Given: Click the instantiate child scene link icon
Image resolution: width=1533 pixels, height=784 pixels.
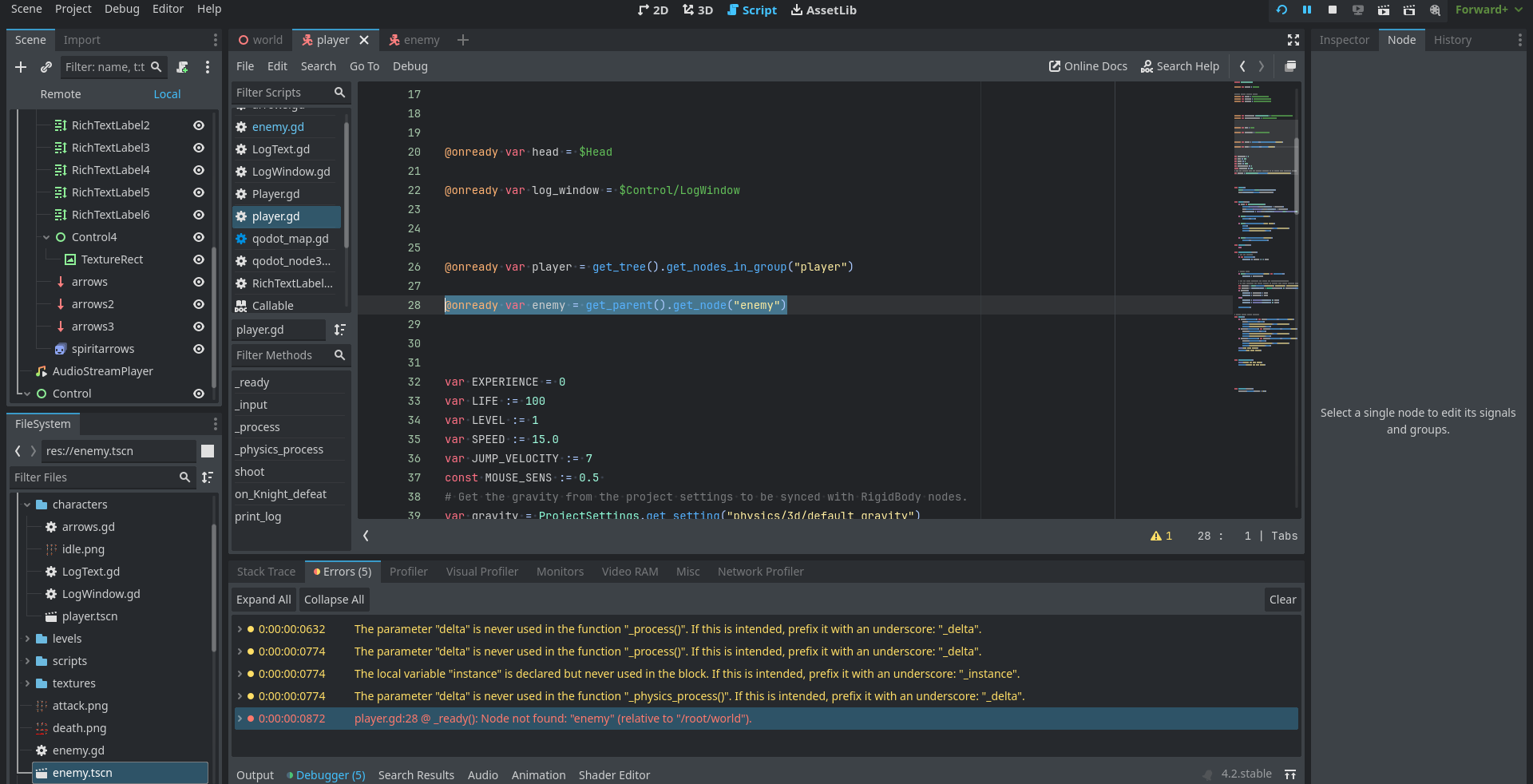Looking at the screenshot, I should pos(46,67).
